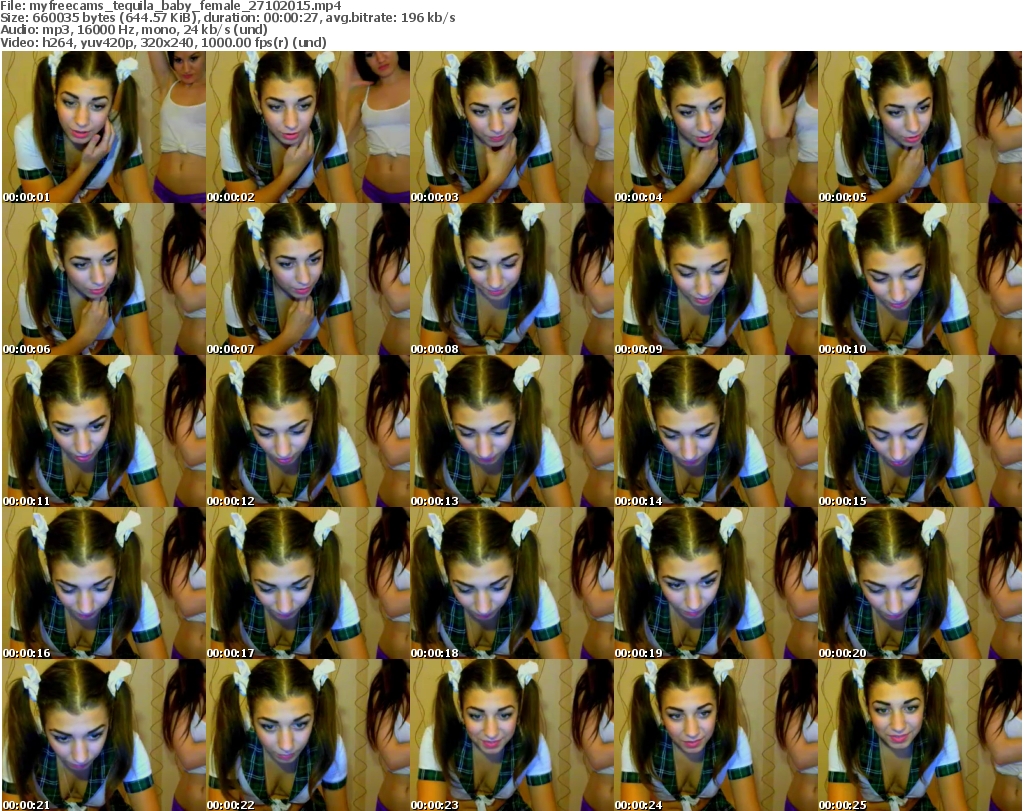Choose the thumbnail at 00:00:18
Screen dimensions: 1024x811
[511, 583]
